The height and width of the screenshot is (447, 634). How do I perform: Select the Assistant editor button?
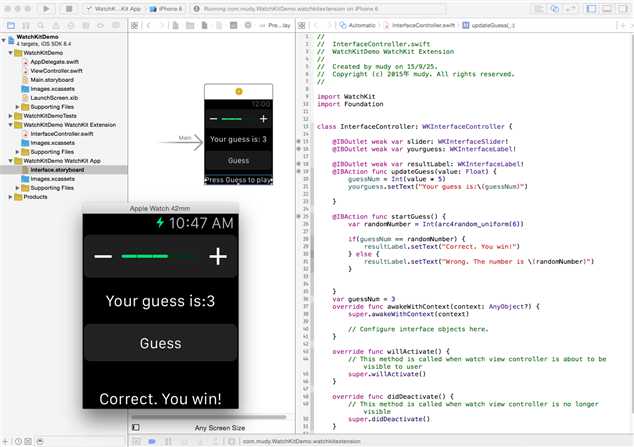point(555,8)
